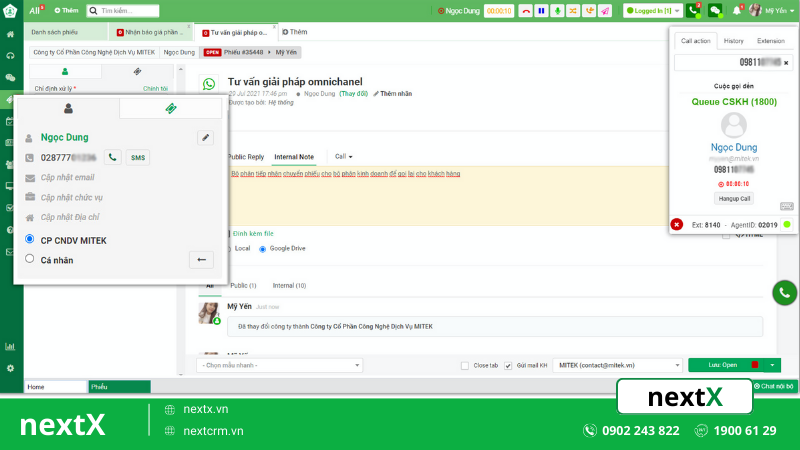Open the notifications bell
This screenshot has width=800, height=450.
click(x=737, y=11)
